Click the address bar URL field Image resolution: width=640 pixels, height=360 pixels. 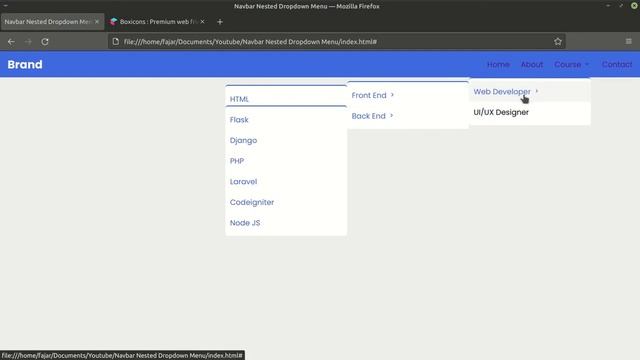(337, 42)
